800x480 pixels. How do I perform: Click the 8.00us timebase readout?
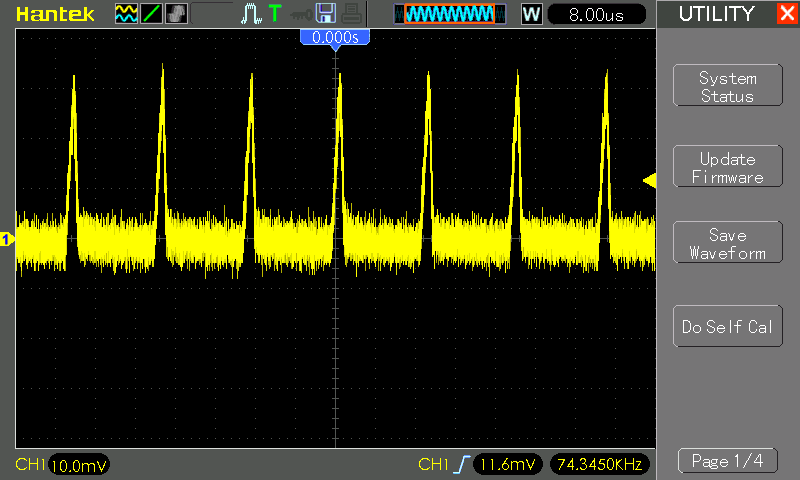[596, 14]
